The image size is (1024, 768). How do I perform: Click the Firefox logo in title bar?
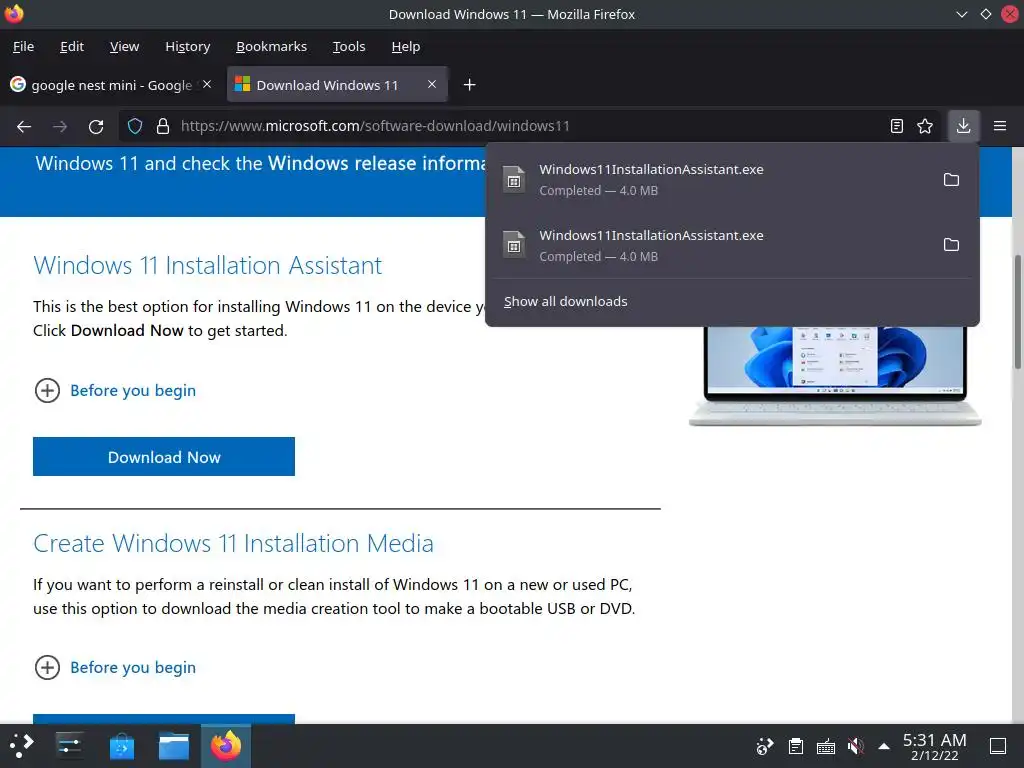point(14,14)
